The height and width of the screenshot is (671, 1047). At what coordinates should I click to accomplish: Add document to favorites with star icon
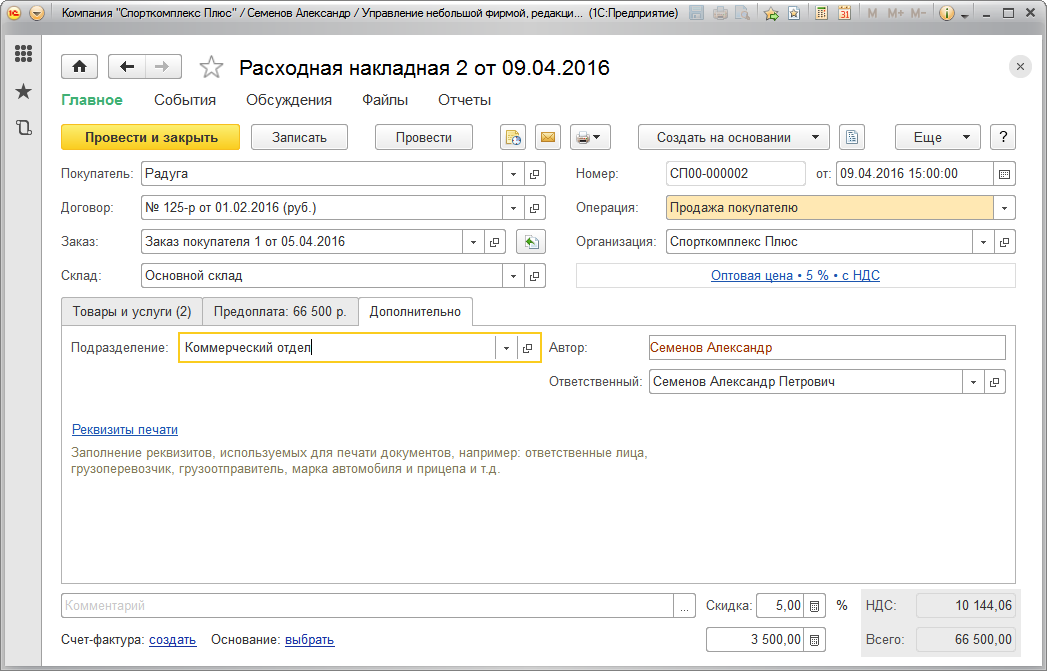[211, 67]
